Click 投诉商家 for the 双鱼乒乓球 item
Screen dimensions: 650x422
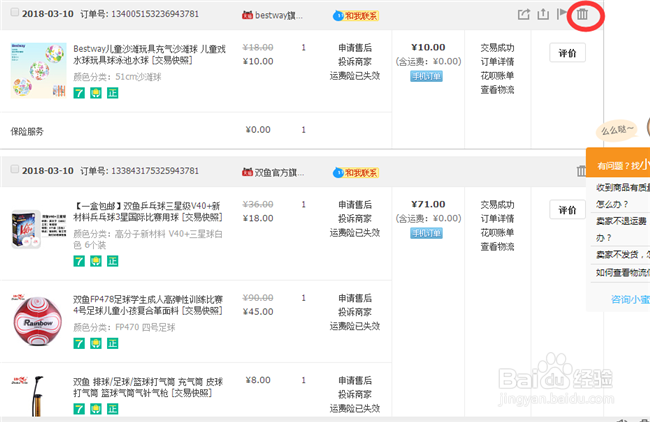(355, 219)
